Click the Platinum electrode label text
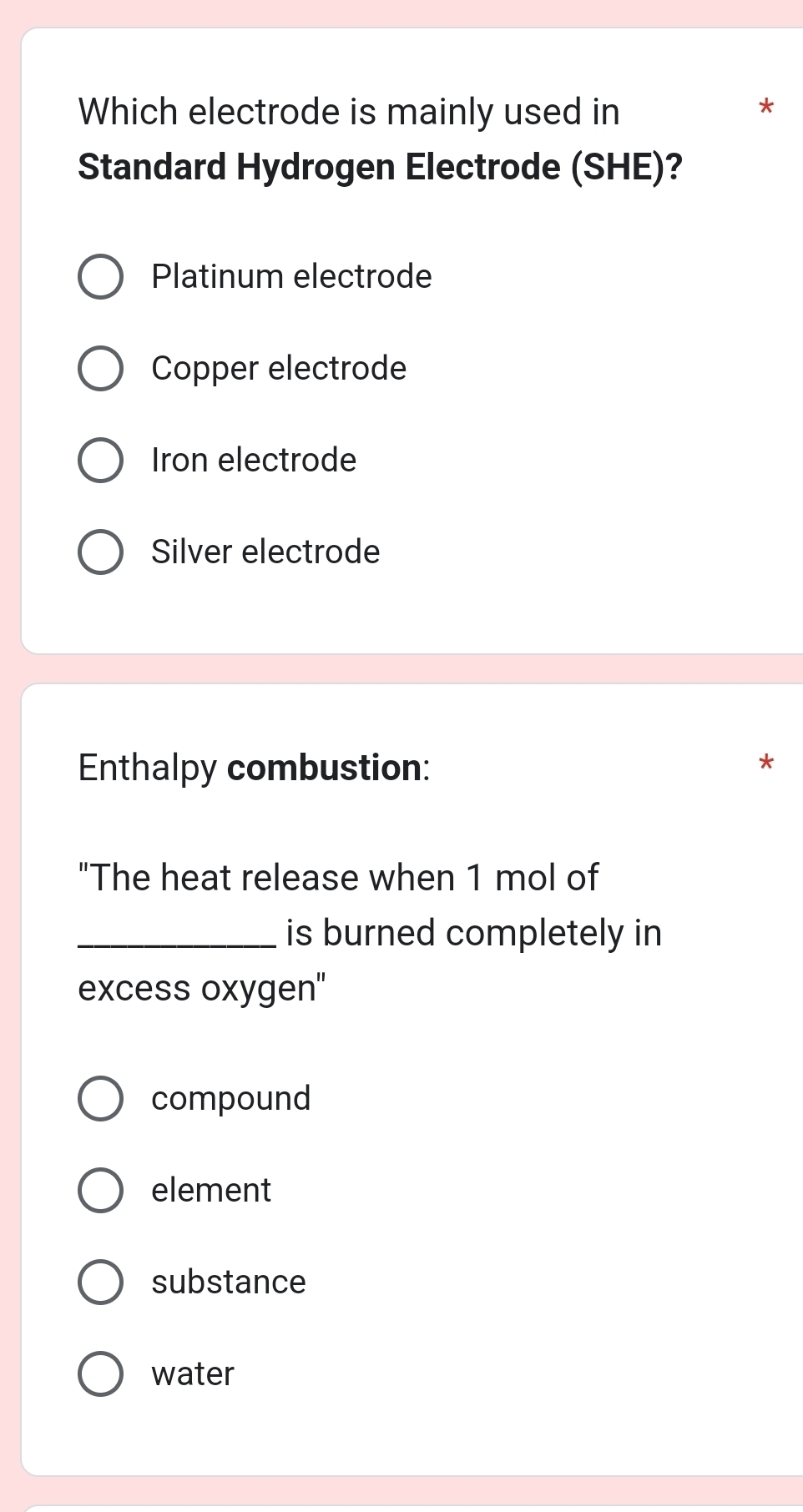The height and width of the screenshot is (1512, 803). point(291,276)
